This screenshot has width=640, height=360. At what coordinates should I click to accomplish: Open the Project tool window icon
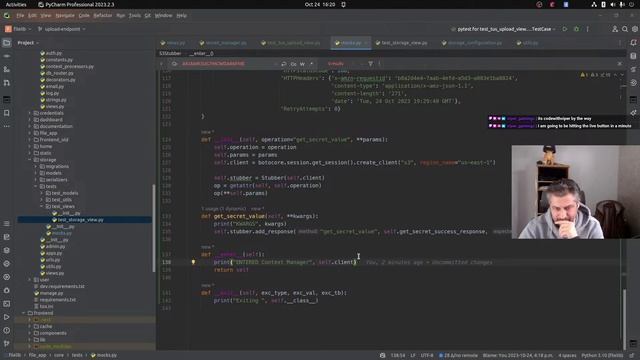tap(7, 42)
